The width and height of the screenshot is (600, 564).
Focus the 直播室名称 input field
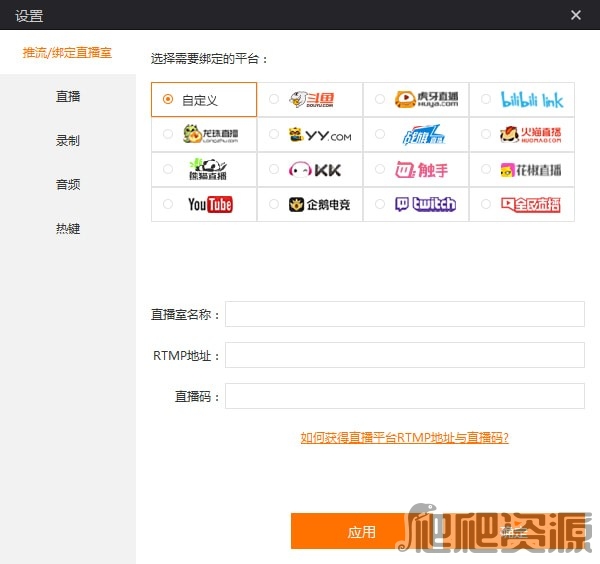coord(404,314)
